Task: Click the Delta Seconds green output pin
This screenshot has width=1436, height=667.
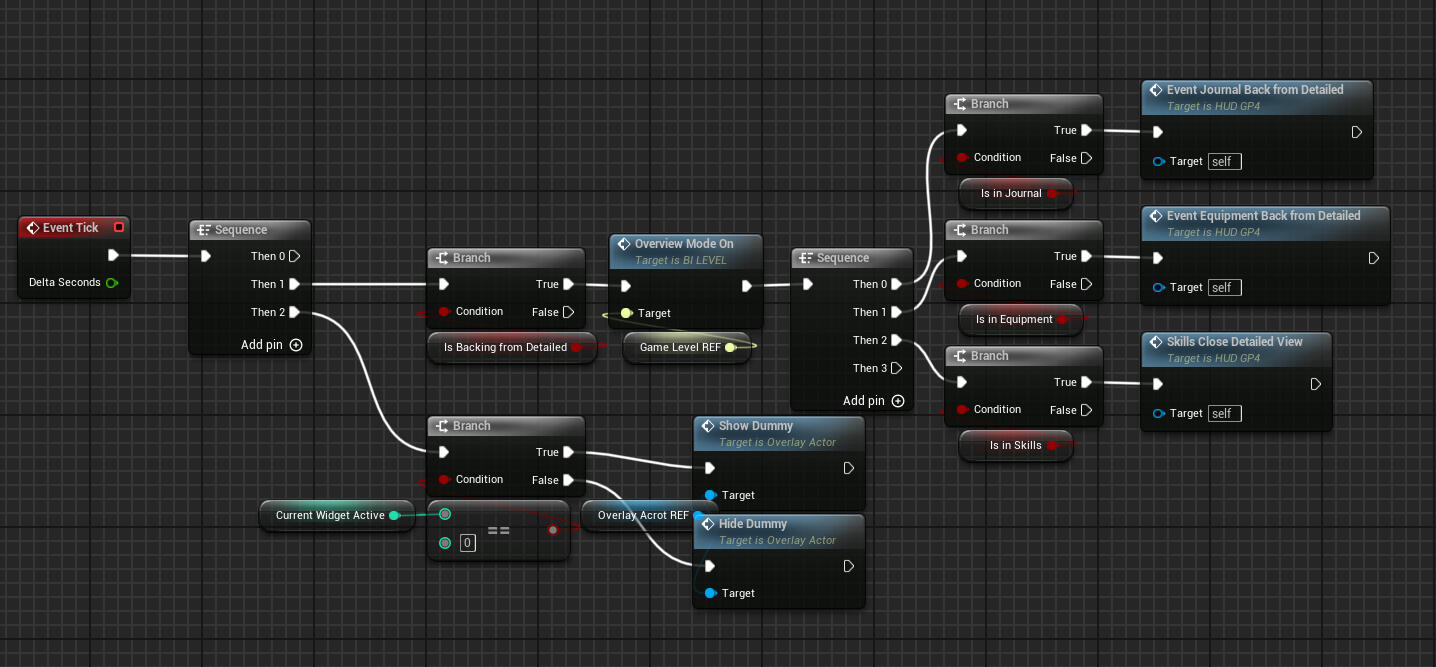Action: [x=111, y=283]
